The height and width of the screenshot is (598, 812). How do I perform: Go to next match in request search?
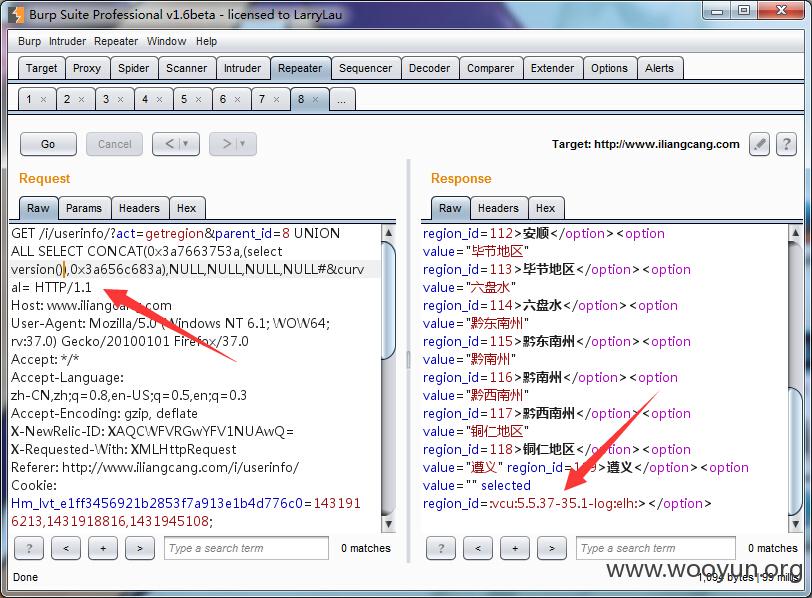click(140, 548)
